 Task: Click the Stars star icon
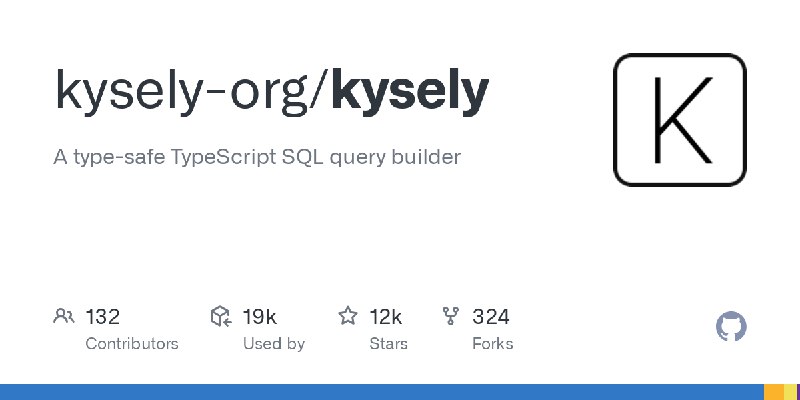(348, 316)
